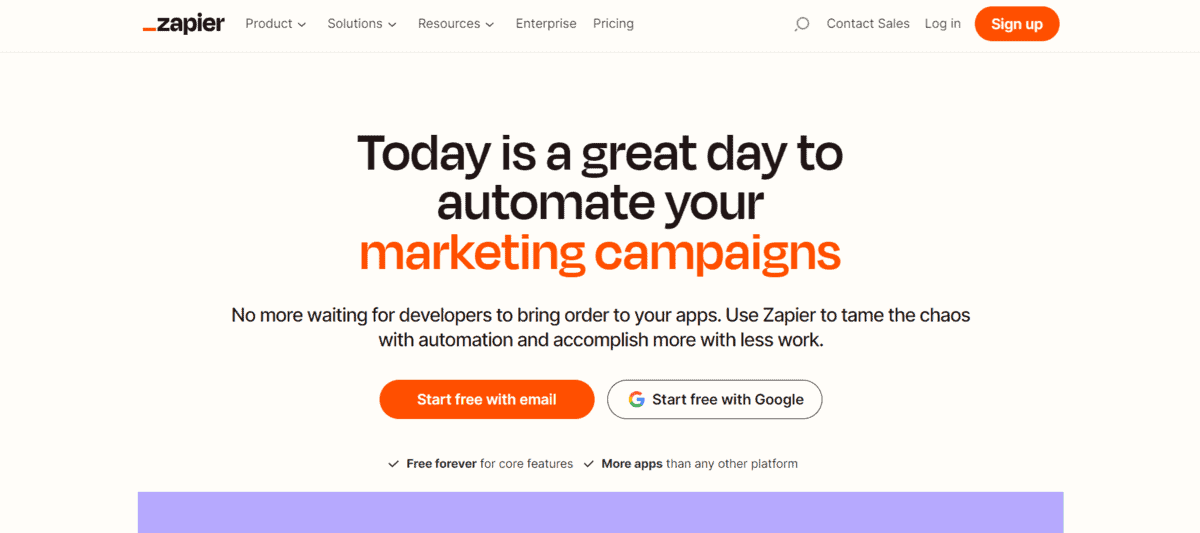Click Contact Sales link
The width and height of the screenshot is (1200, 533).
point(868,24)
